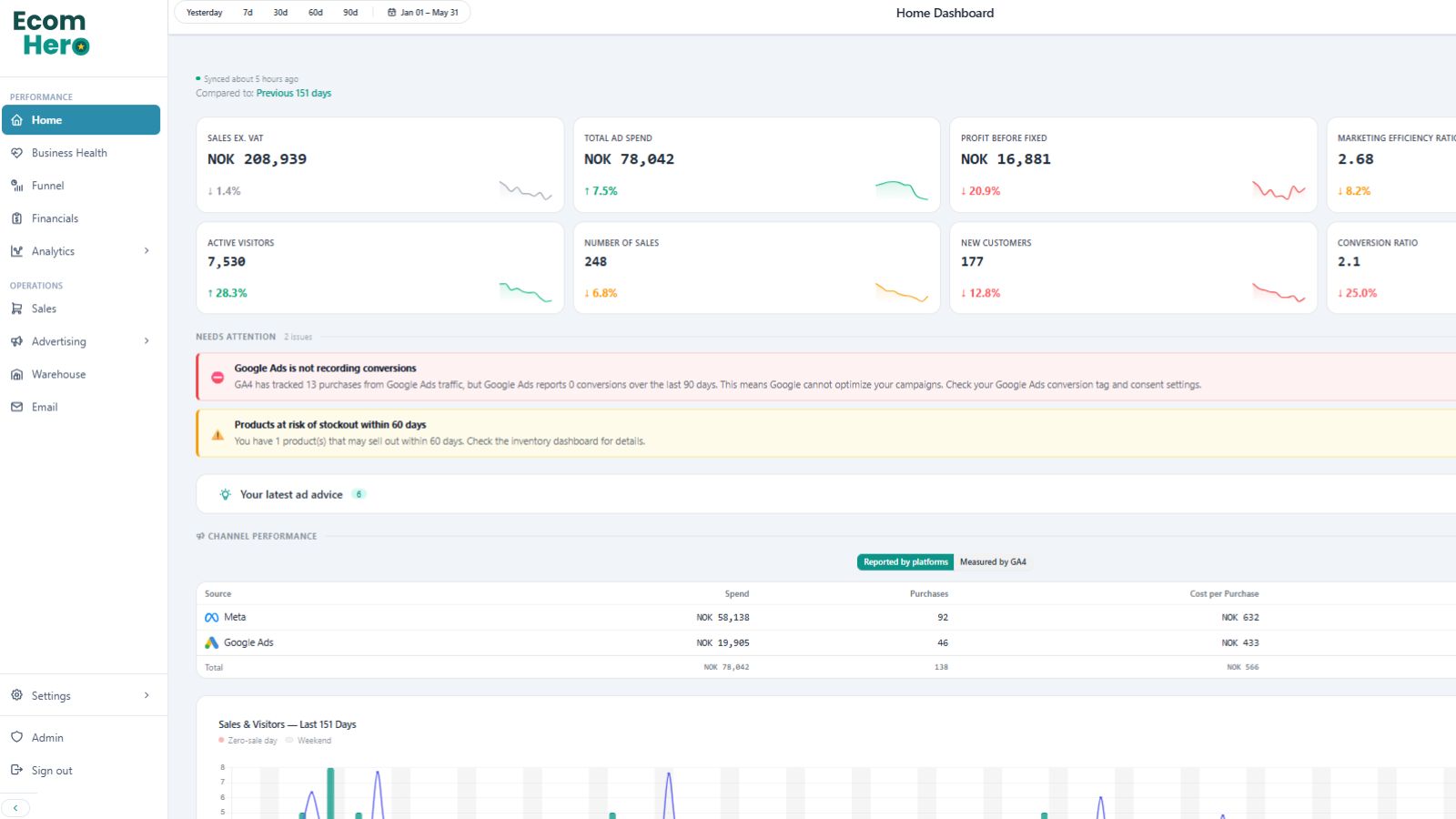Image resolution: width=1456 pixels, height=819 pixels.
Task: Open Funnel via its sidebar icon
Action: pyautogui.click(x=16, y=186)
